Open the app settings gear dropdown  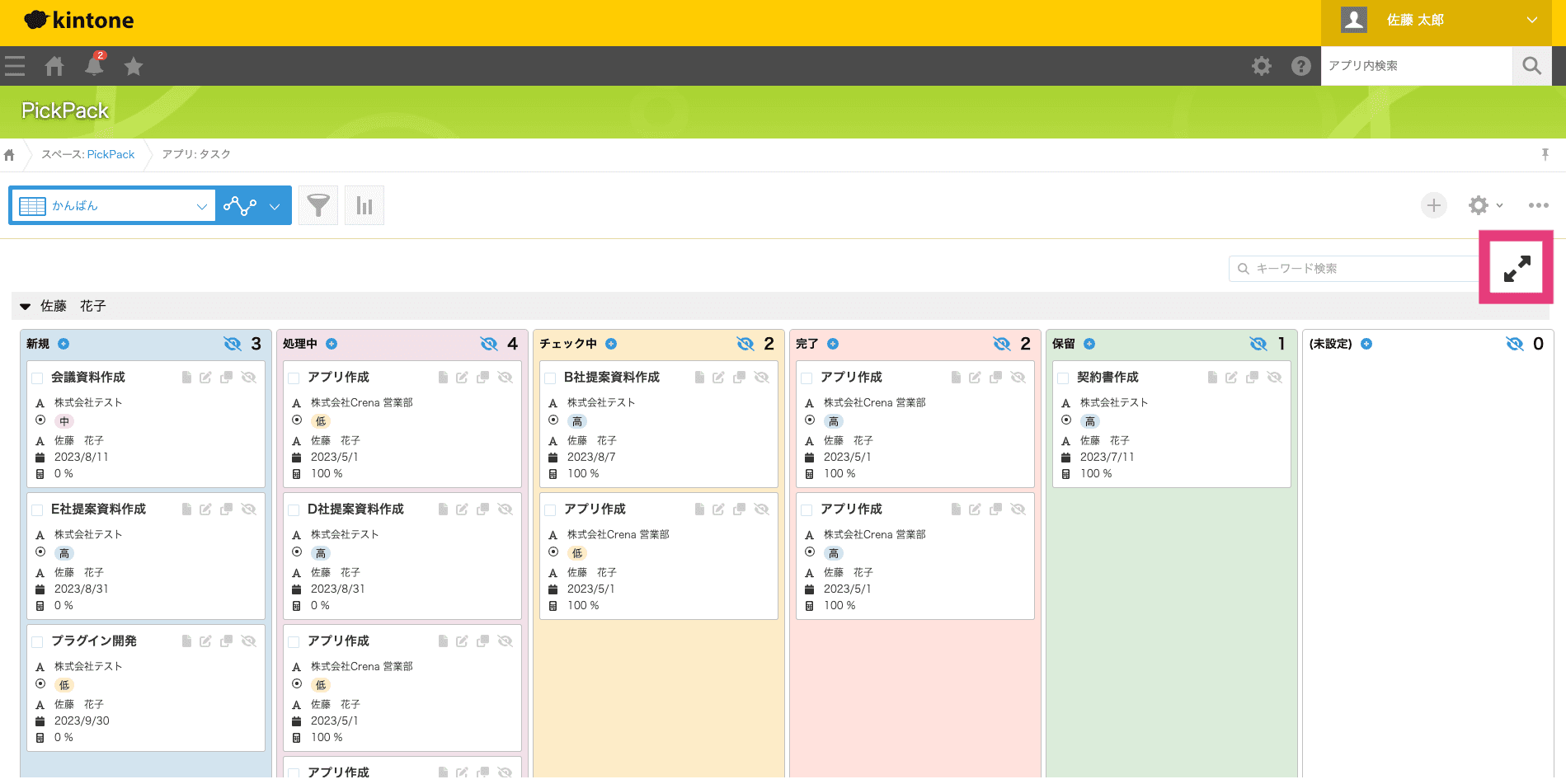click(1485, 205)
